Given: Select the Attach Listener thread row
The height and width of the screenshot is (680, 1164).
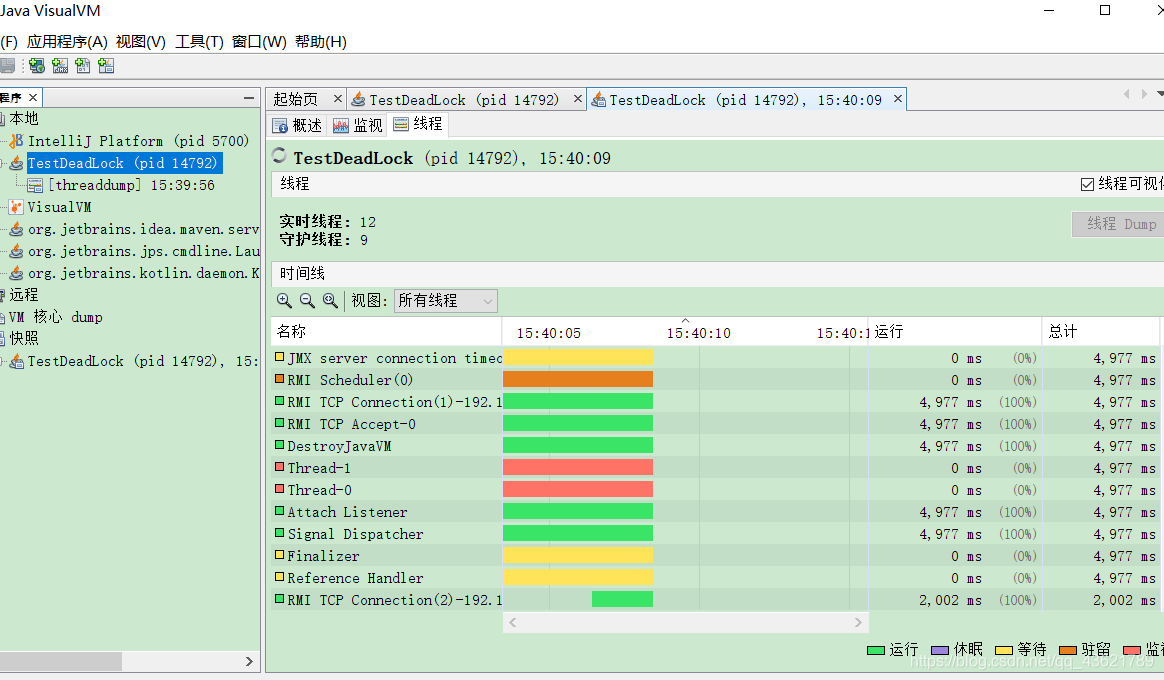Looking at the screenshot, I should tap(715, 512).
